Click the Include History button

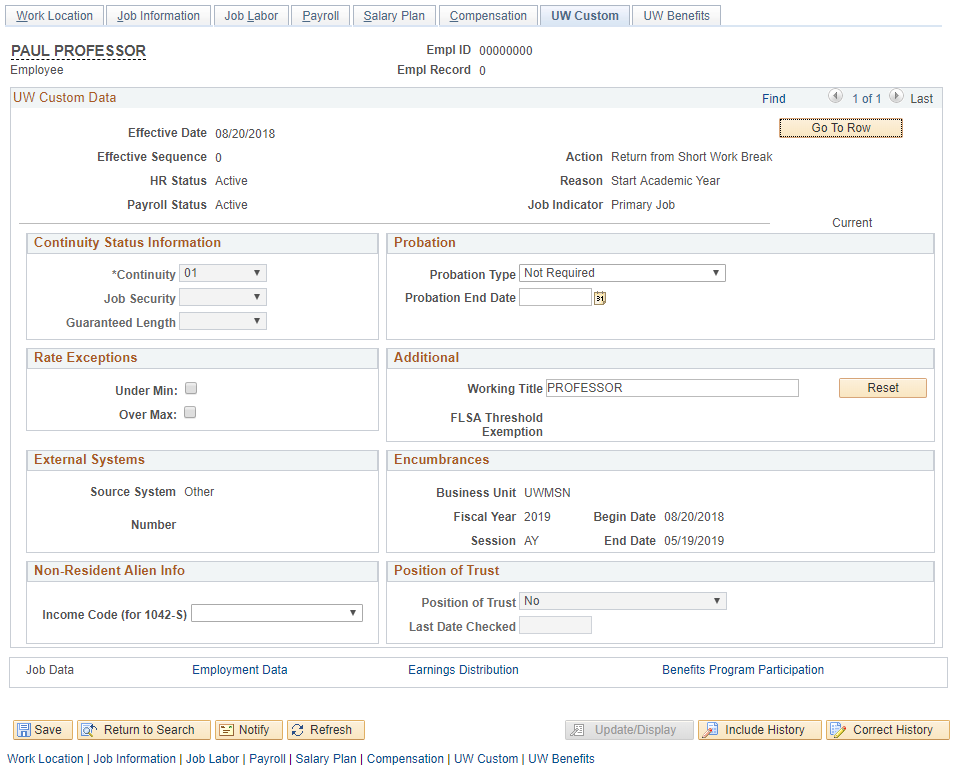(760, 730)
